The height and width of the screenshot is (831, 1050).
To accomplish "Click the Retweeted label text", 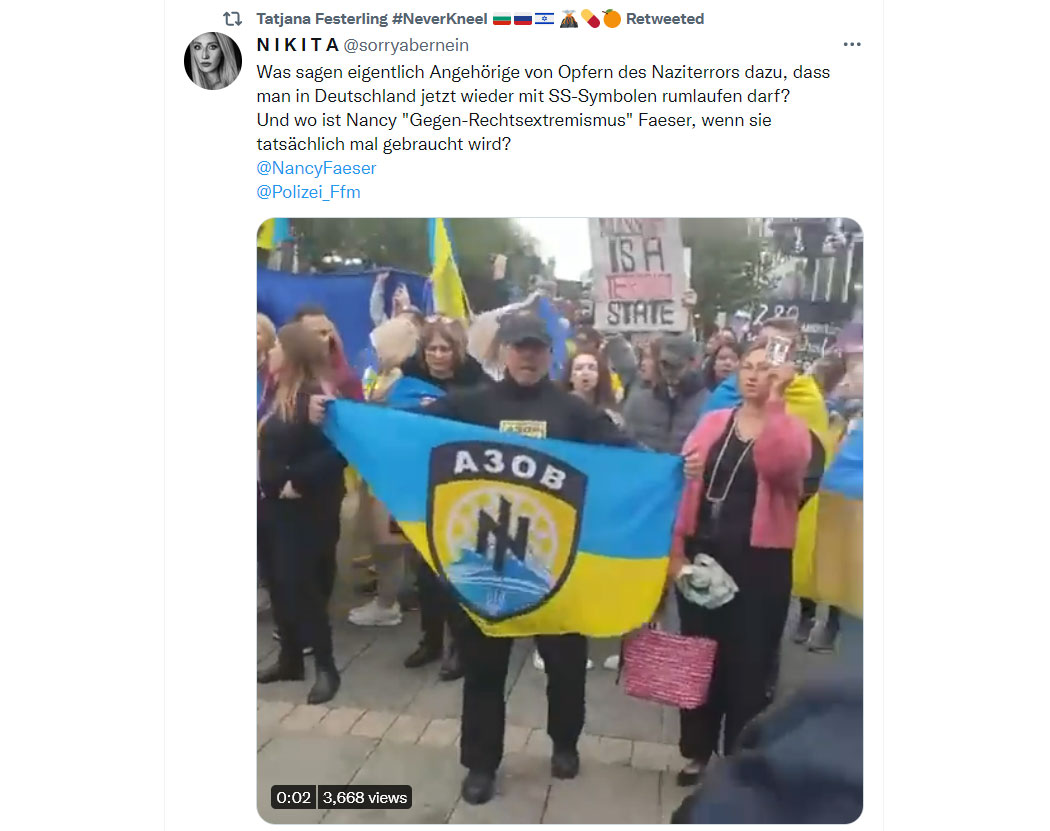I will pyautogui.click(x=665, y=19).
